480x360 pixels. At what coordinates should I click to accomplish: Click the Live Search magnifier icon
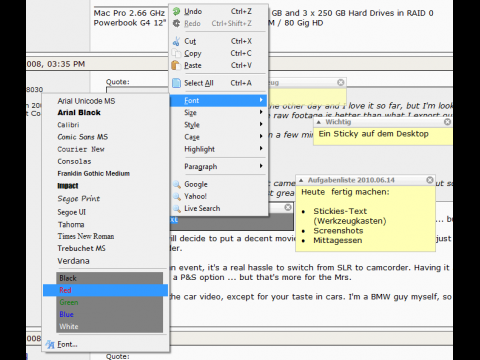[x=176, y=208]
